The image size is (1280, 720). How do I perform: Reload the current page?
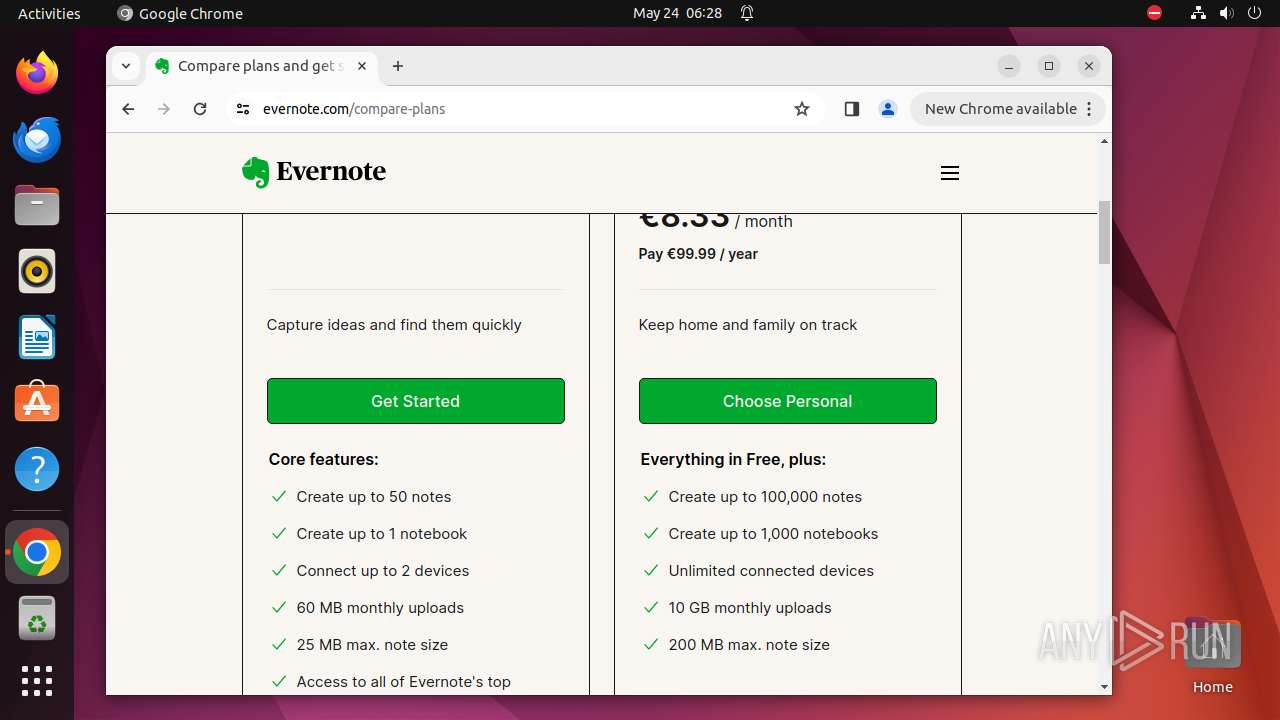pyautogui.click(x=200, y=109)
